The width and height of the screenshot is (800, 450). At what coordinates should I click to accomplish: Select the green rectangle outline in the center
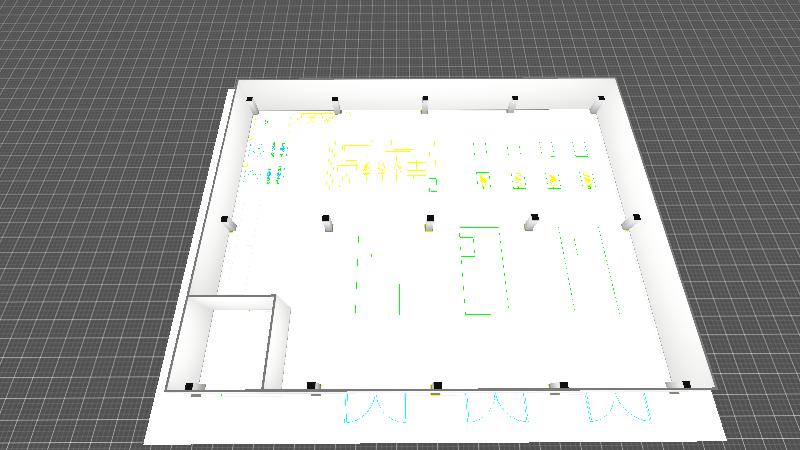[x=480, y=271]
